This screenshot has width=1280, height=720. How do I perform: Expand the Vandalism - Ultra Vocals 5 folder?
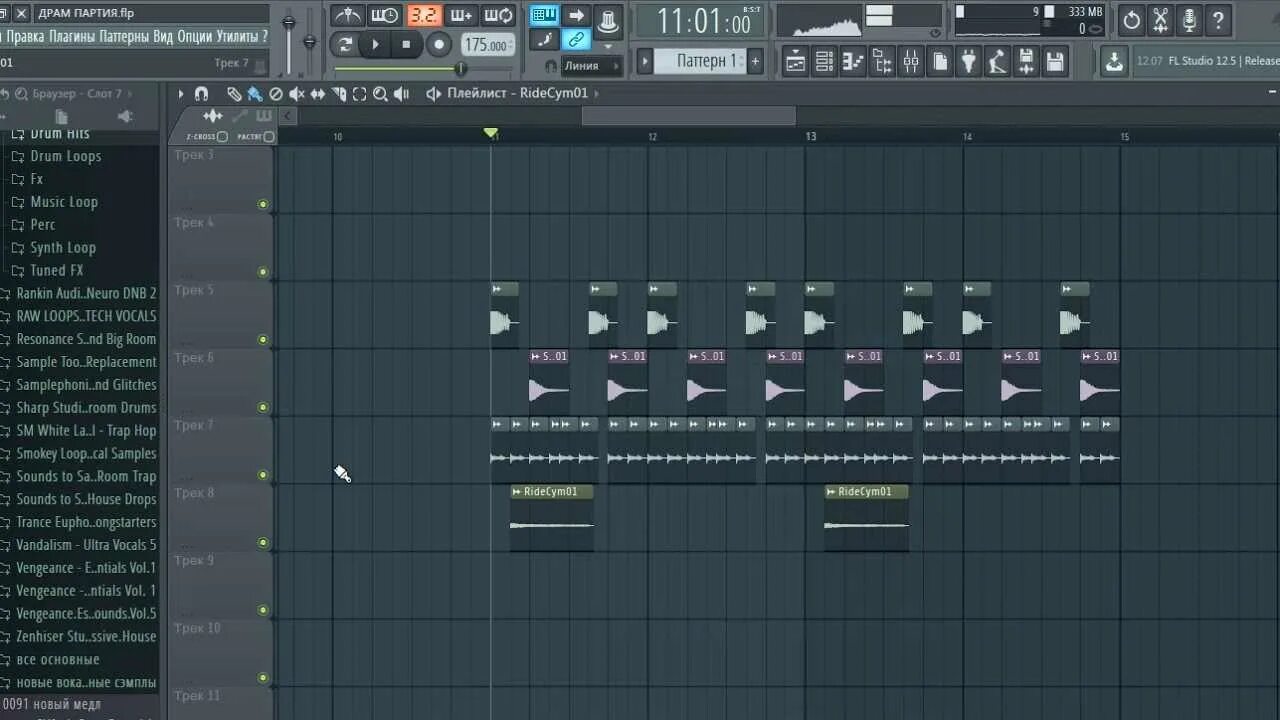click(x=86, y=546)
